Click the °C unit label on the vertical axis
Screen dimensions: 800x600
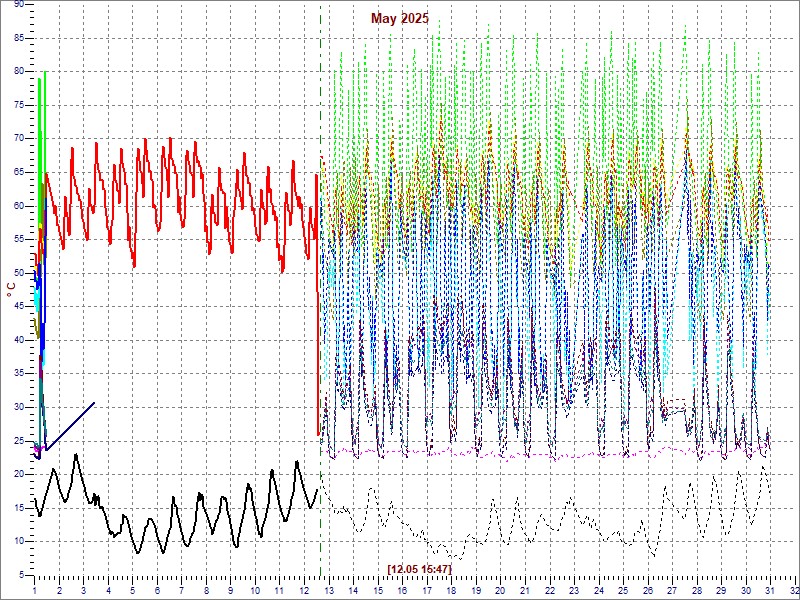[x=11, y=289]
